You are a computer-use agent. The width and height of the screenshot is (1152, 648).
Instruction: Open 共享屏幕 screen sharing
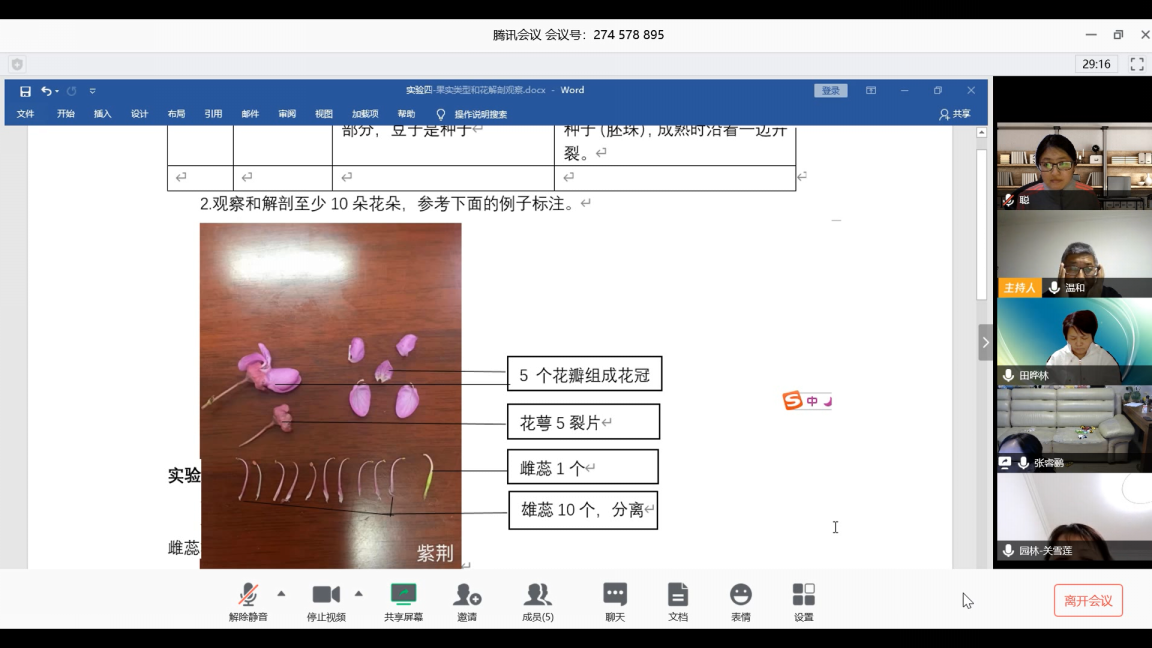pyautogui.click(x=403, y=602)
